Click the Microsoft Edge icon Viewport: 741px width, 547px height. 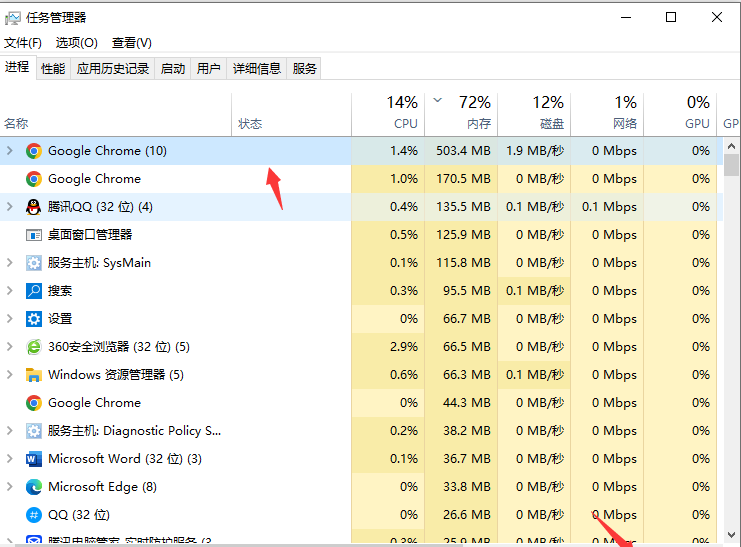34,486
